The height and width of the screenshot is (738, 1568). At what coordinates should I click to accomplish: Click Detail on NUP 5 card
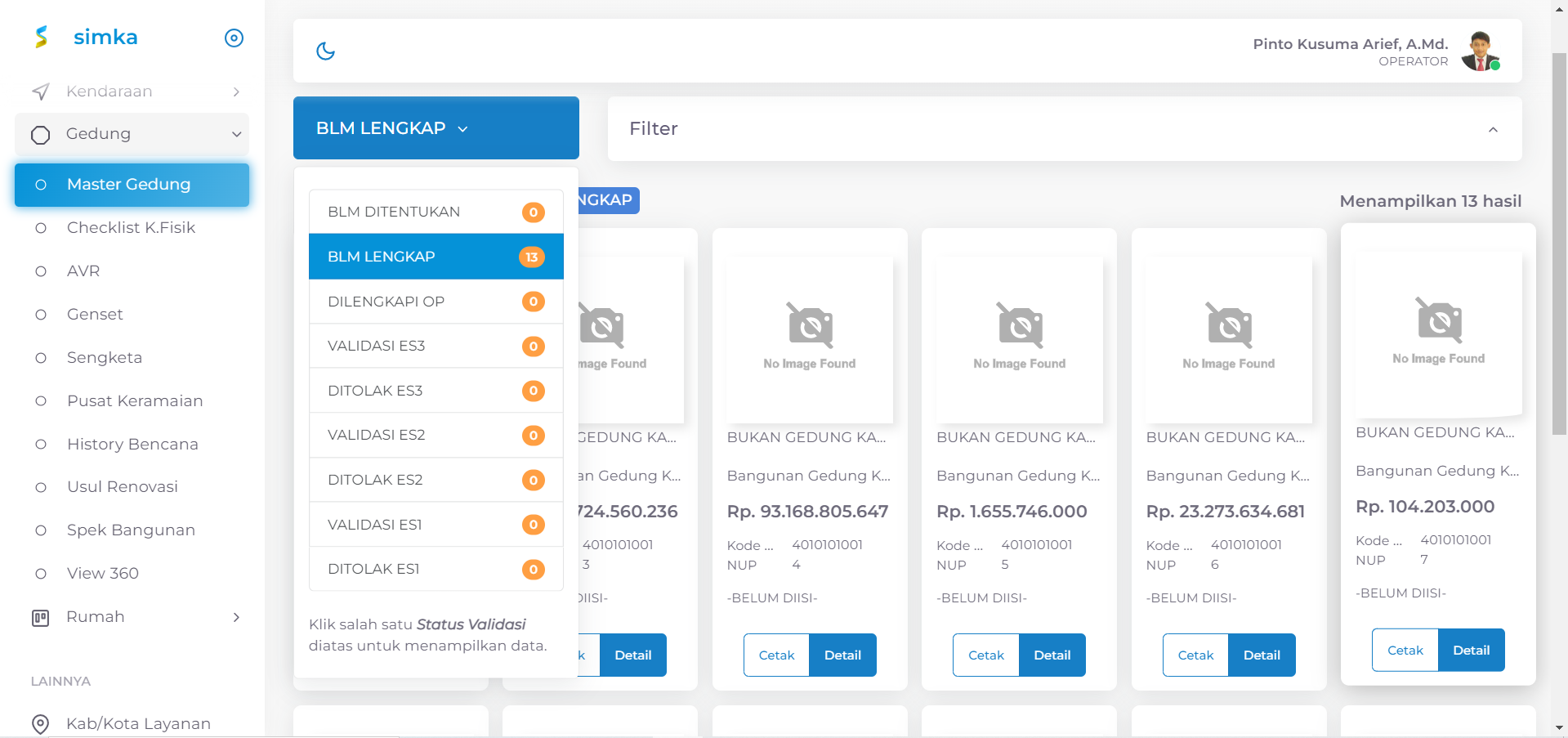pos(1052,655)
